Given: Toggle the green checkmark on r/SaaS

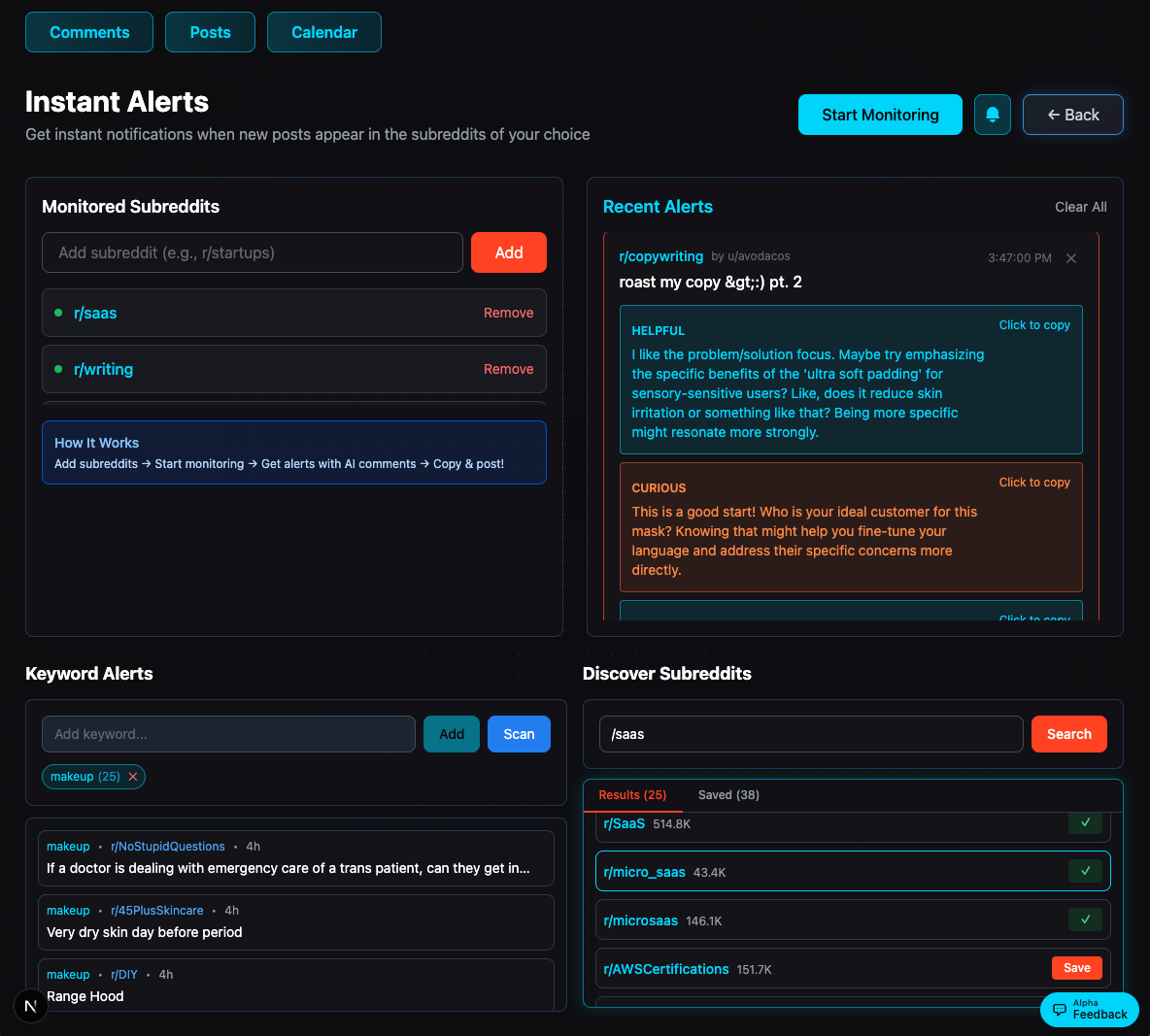Looking at the screenshot, I should [1085, 822].
